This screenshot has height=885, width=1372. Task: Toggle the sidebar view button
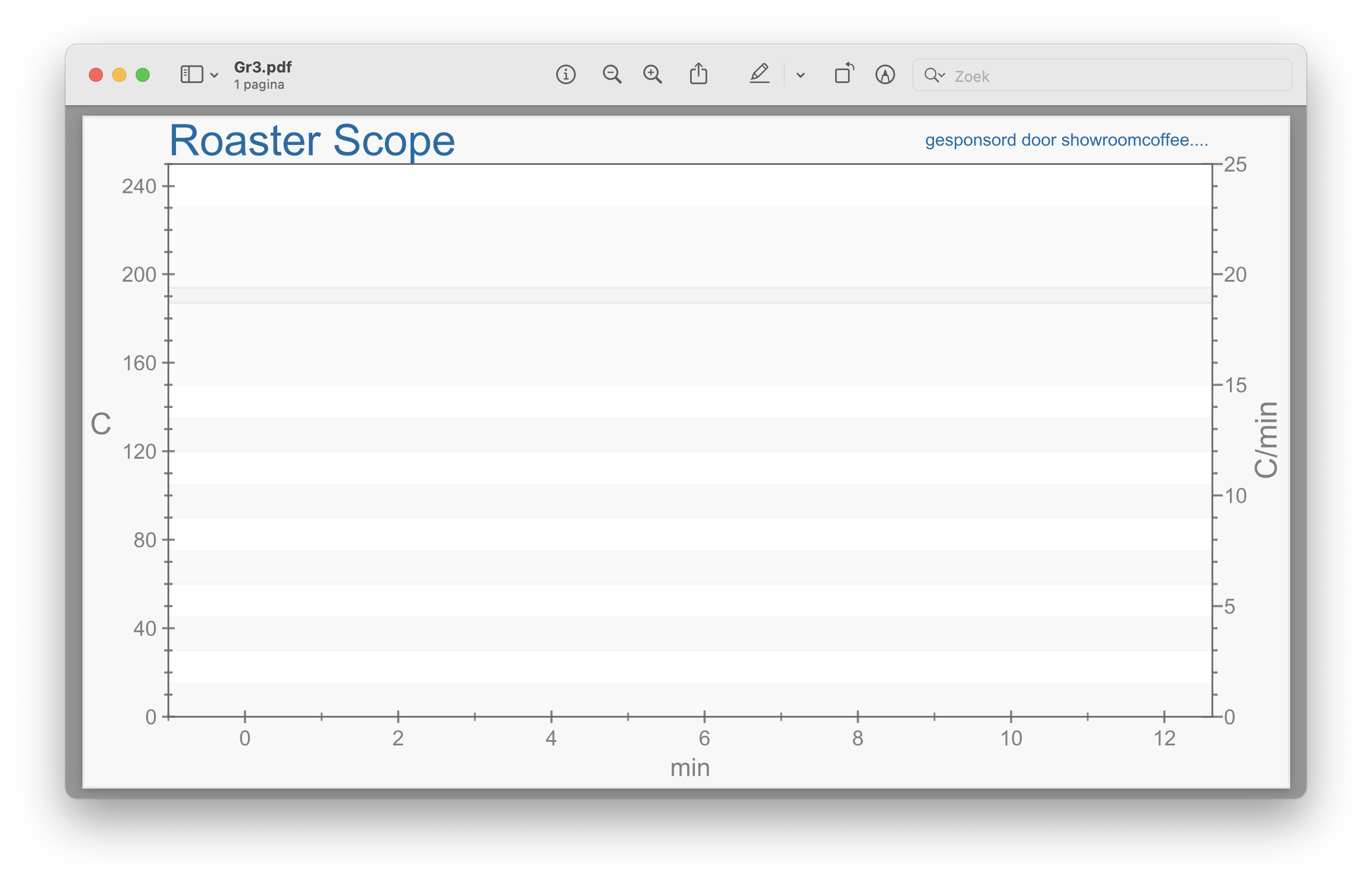191,75
